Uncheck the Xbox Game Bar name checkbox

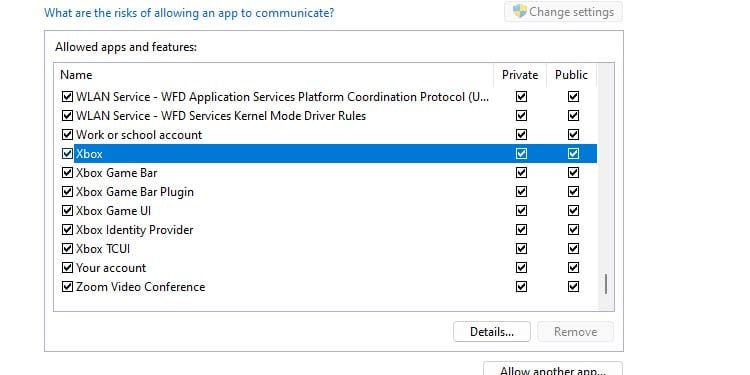pyautogui.click(x=67, y=173)
